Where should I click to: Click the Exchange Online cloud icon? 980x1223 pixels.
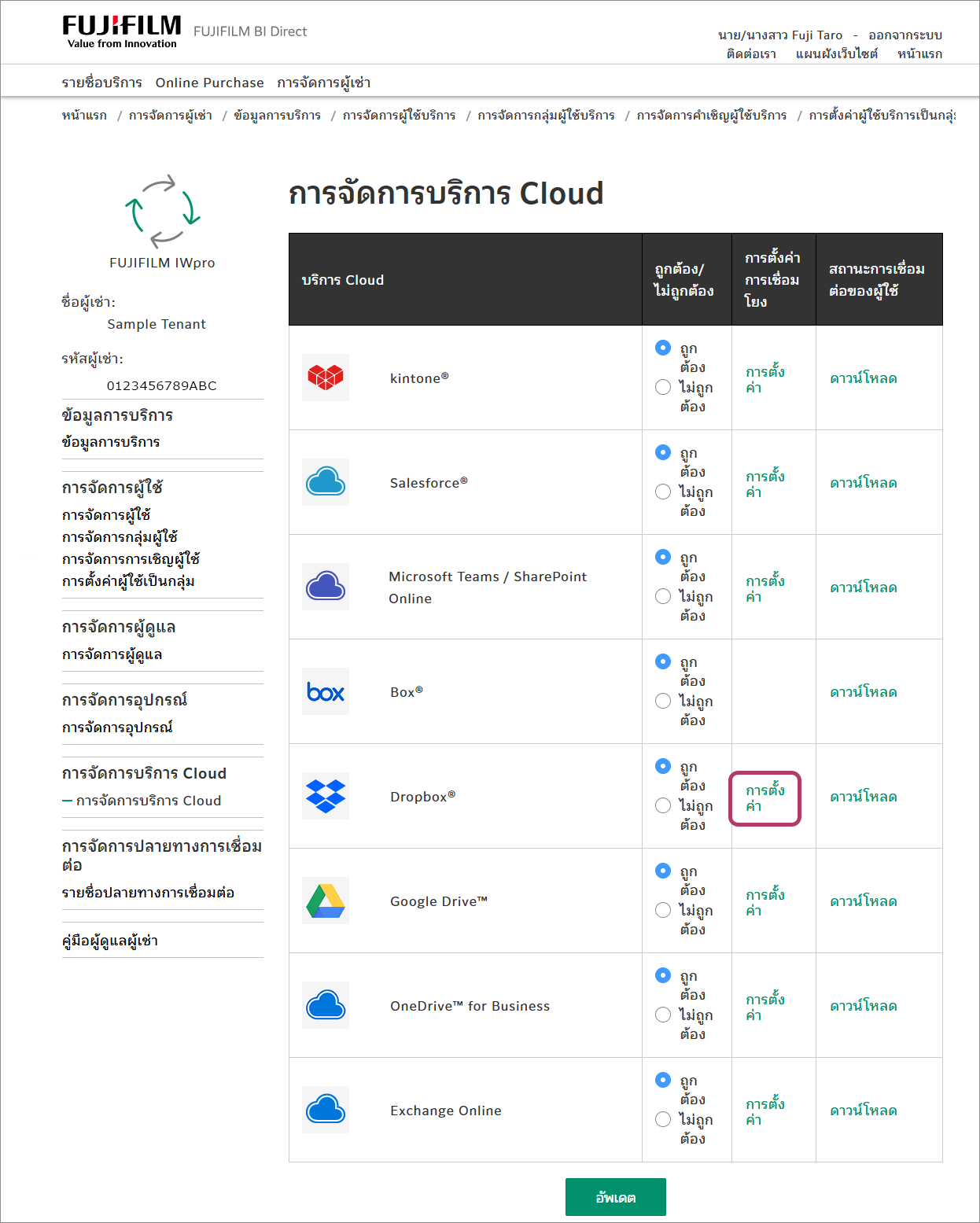pyautogui.click(x=326, y=1110)
